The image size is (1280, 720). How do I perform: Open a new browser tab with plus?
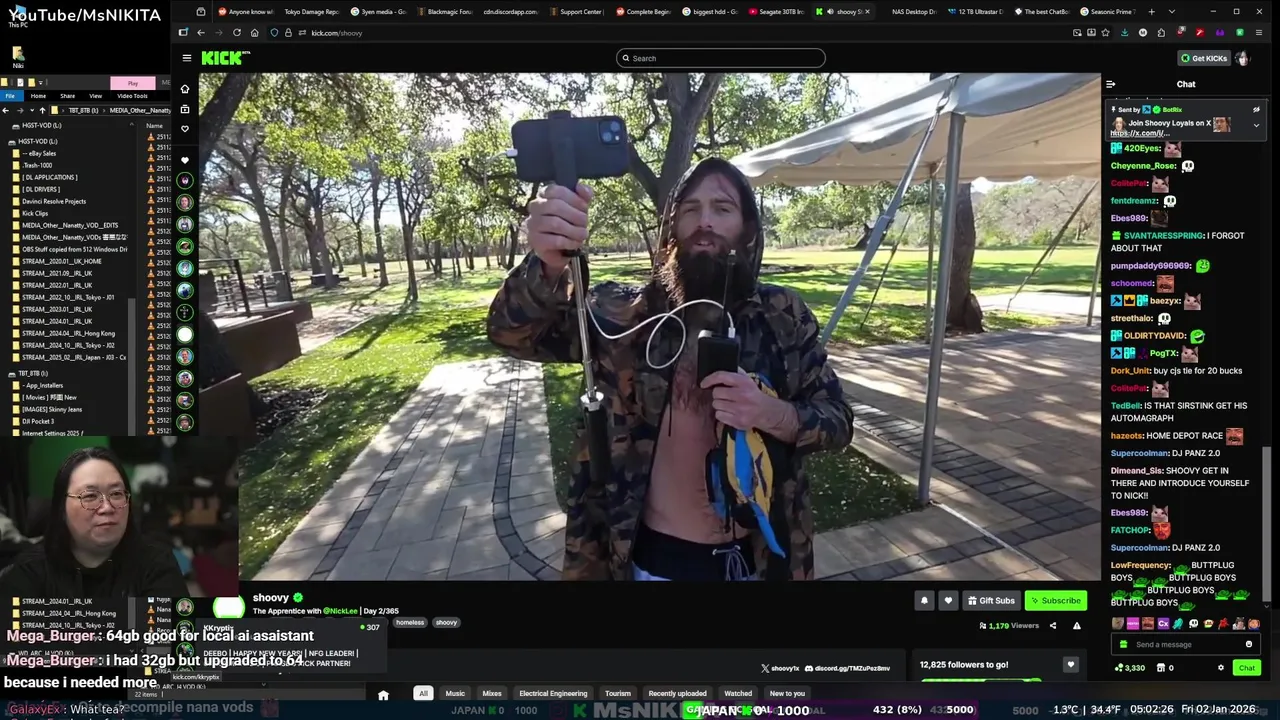1151,12
